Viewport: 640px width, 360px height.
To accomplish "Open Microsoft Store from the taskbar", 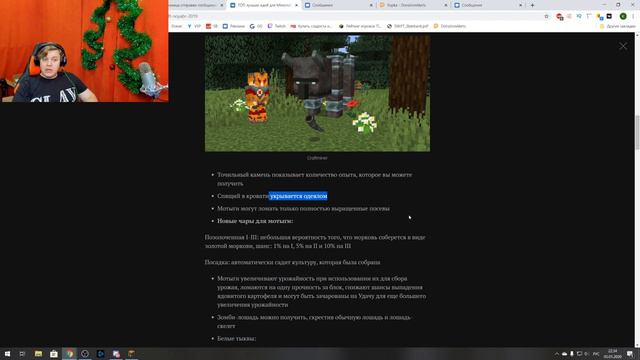I will click(x=54, y=354).
